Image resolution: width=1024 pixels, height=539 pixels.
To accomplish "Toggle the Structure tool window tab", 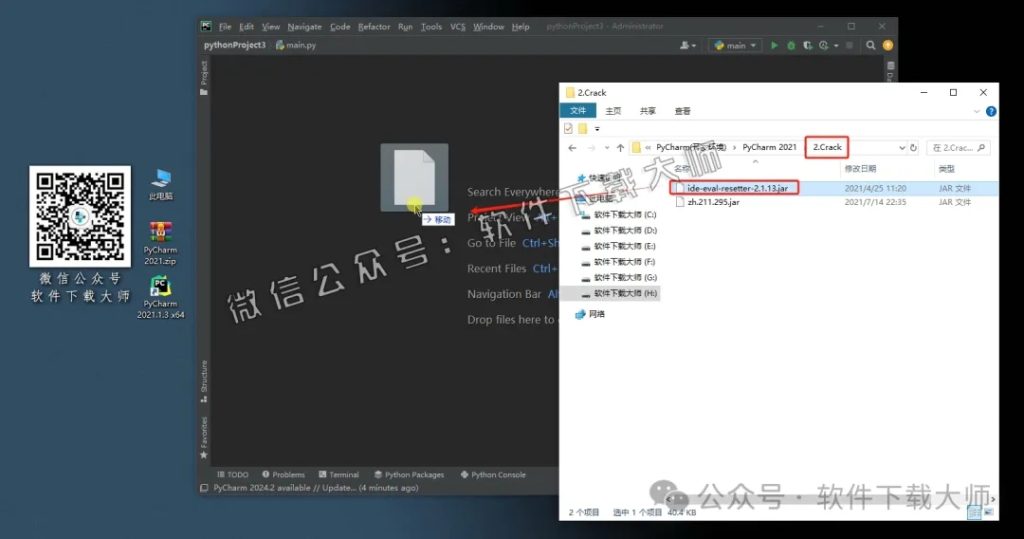I will (x=204, y=381).
